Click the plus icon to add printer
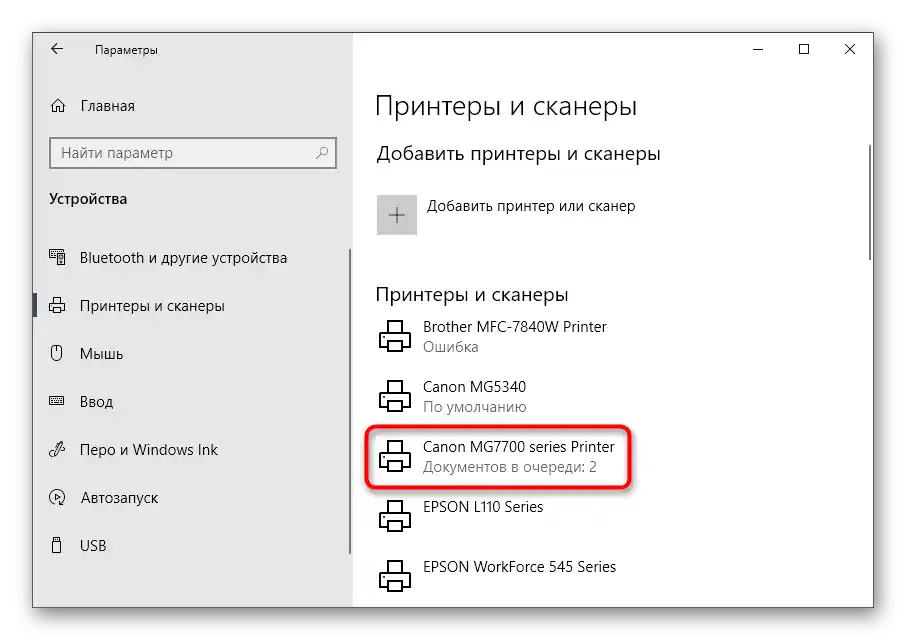 pyautogui.click(x=397, y=215)
